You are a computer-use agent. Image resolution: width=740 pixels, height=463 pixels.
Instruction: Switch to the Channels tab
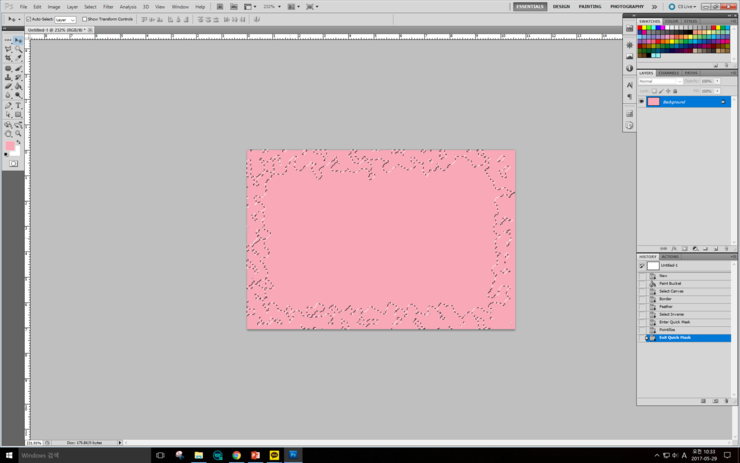tap(669, 73)
